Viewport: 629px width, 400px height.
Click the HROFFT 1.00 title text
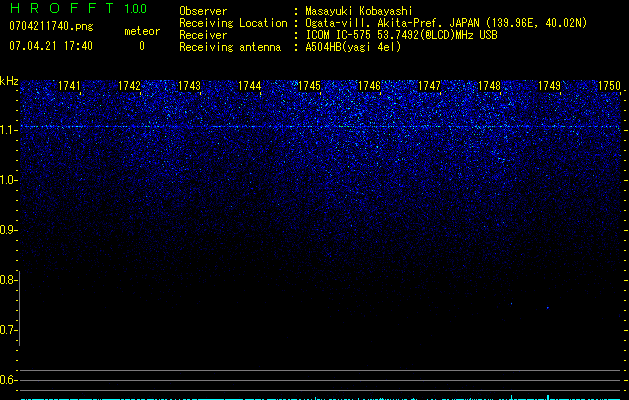[78, 8]
